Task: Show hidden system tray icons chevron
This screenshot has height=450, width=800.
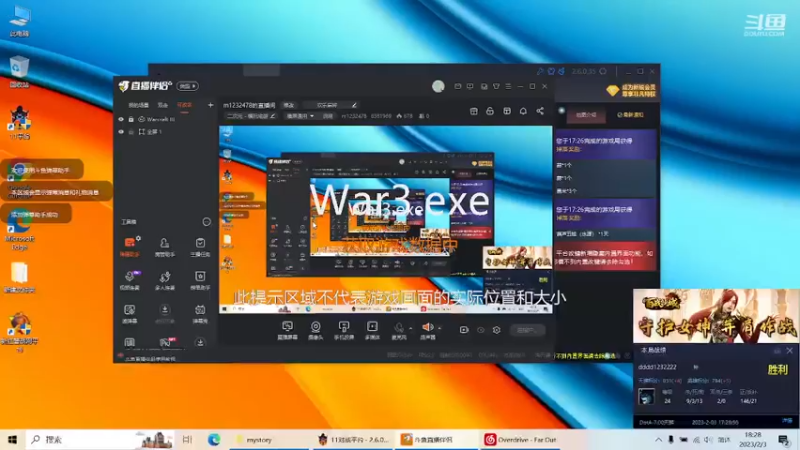Action: click(x=658, y=439)
